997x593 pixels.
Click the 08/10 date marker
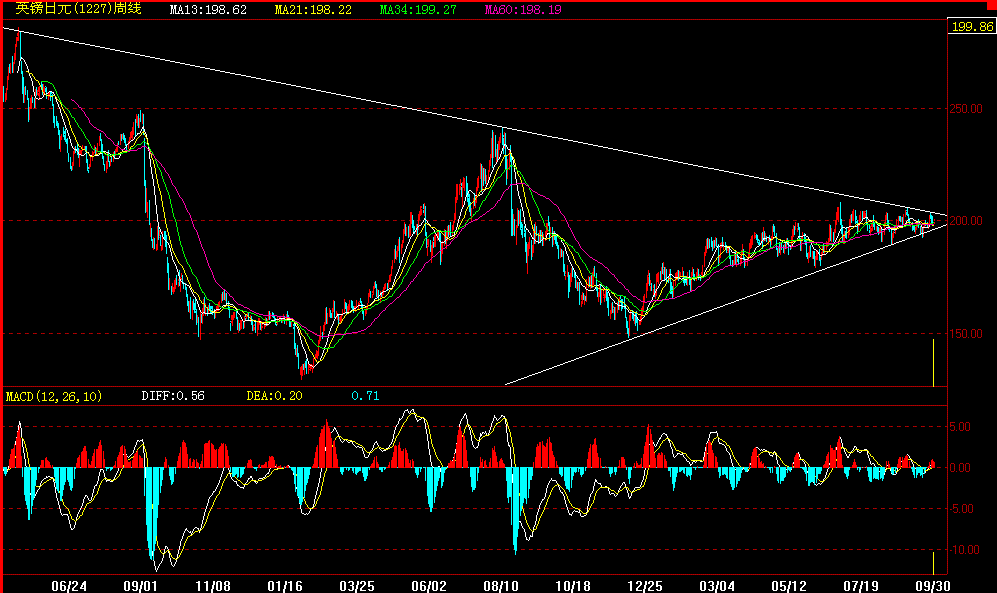click(x=501, y=585)
